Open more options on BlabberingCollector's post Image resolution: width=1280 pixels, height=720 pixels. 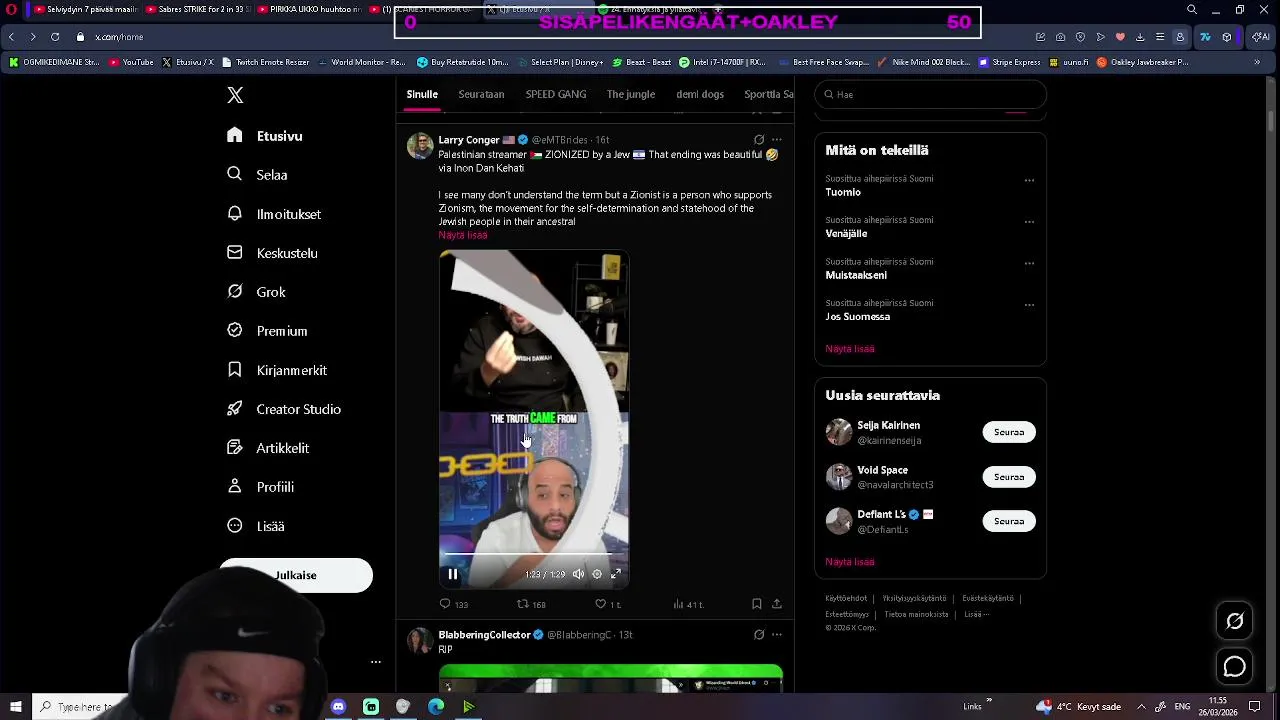tap(777, 635)
